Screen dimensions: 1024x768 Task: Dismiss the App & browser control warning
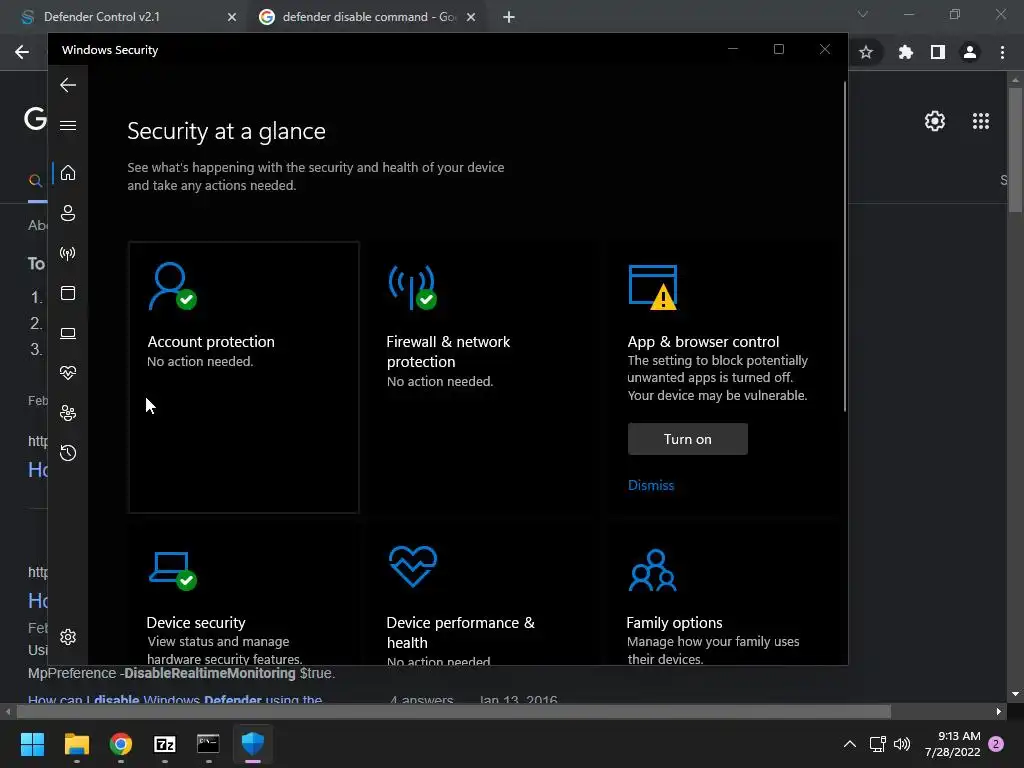[650, 485]
